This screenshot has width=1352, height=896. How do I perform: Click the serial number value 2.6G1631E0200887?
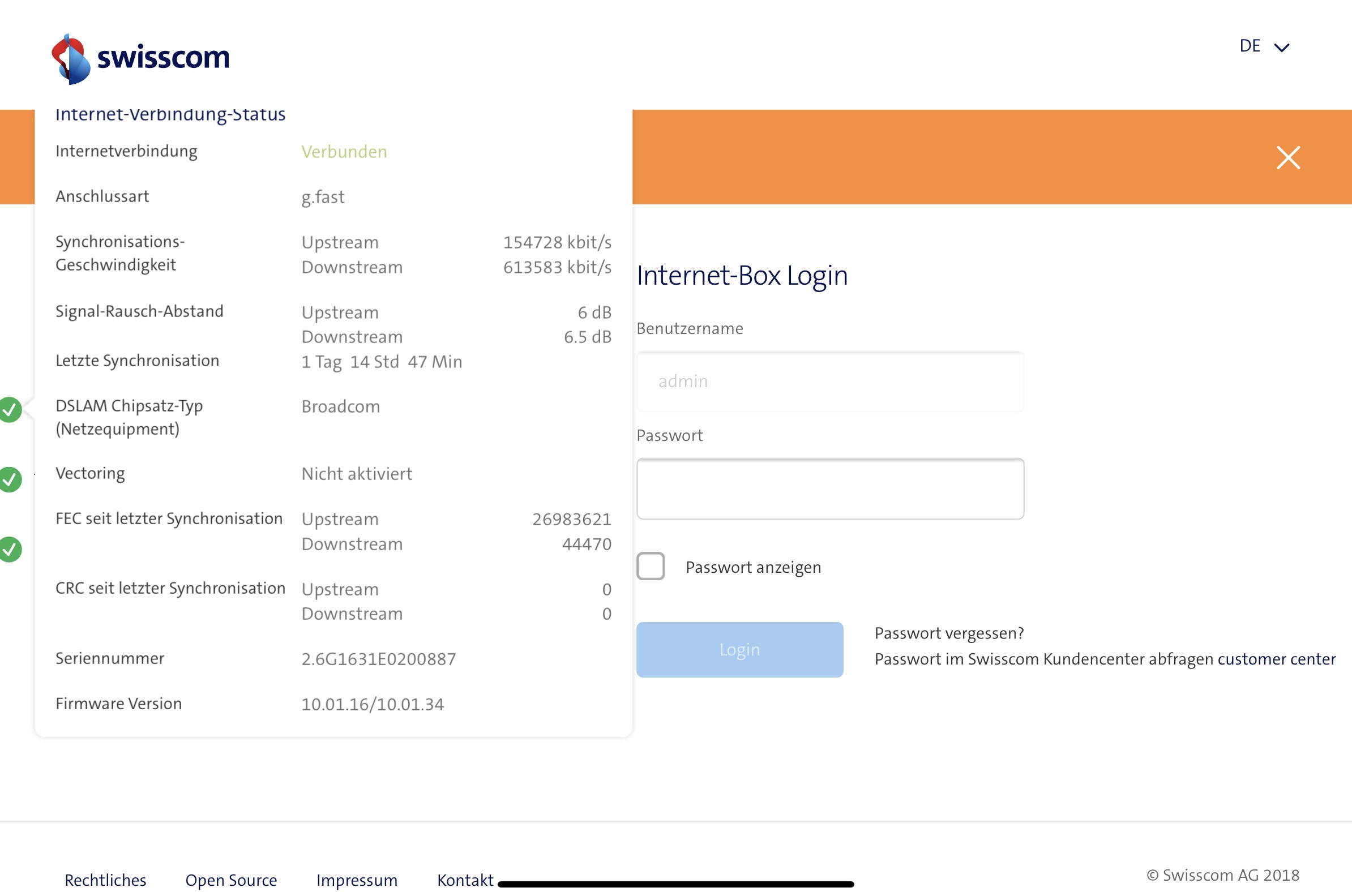pos(378,659)
